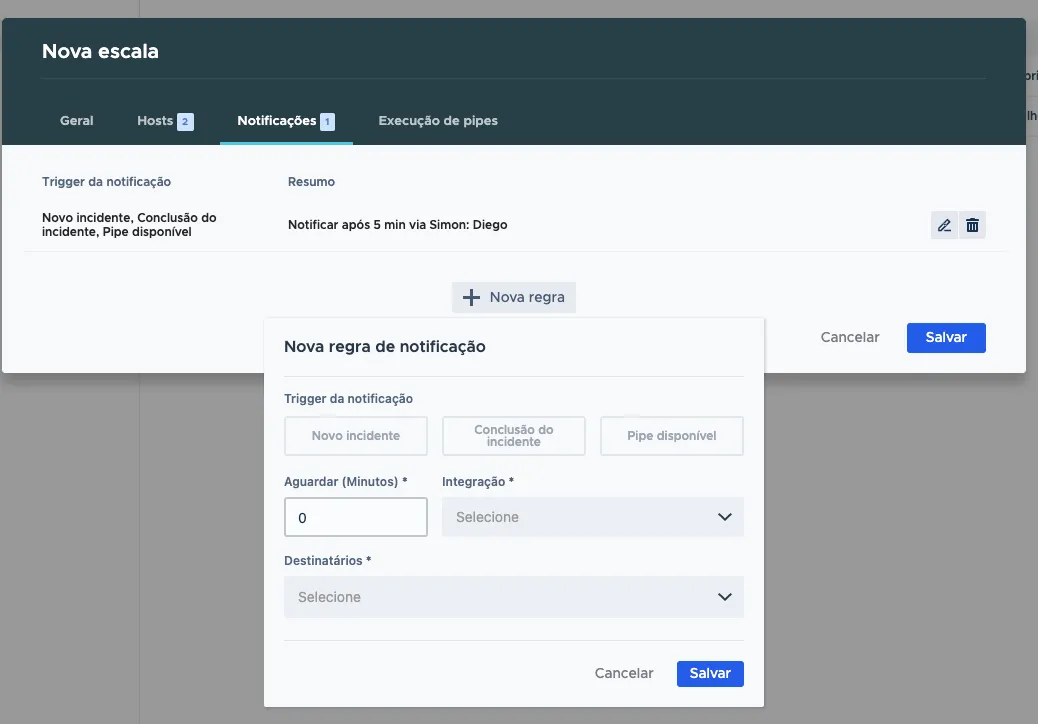Cancel the new notification rule popup
Image resolution: width=1038 pixels, height=724 pixels.
tap(624, 674)
